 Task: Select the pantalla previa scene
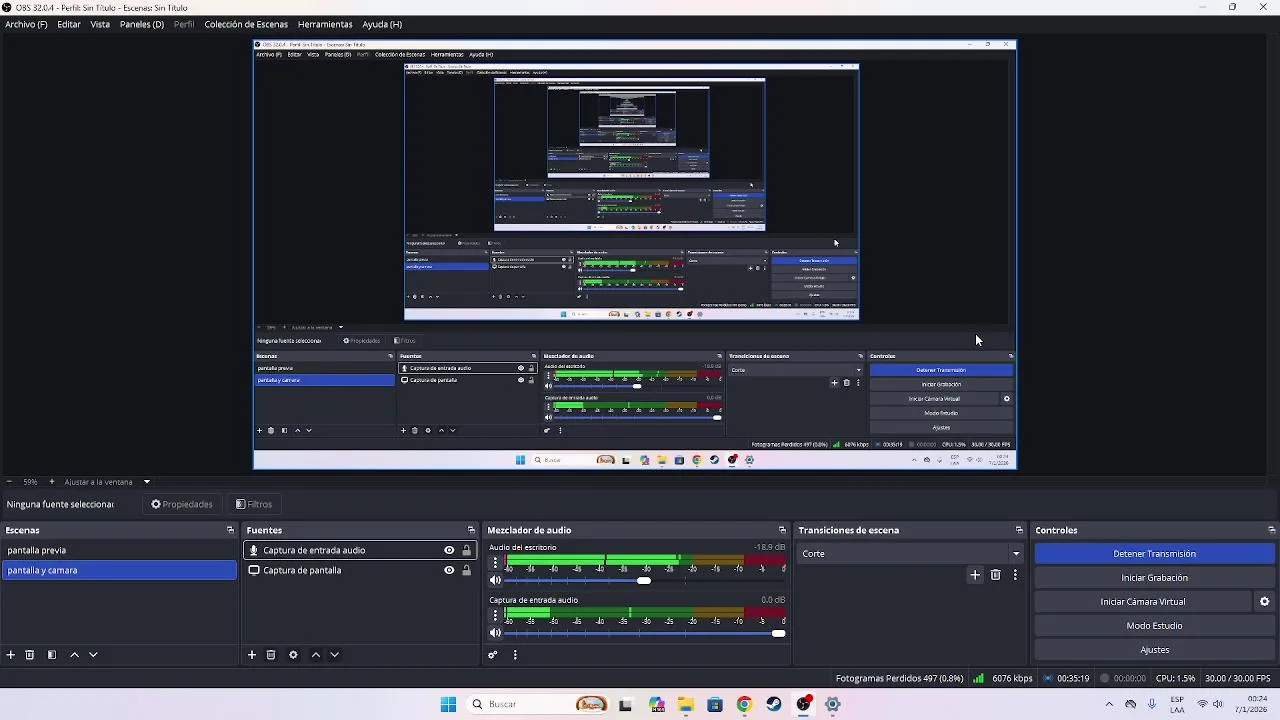click(x=119, y=550)
